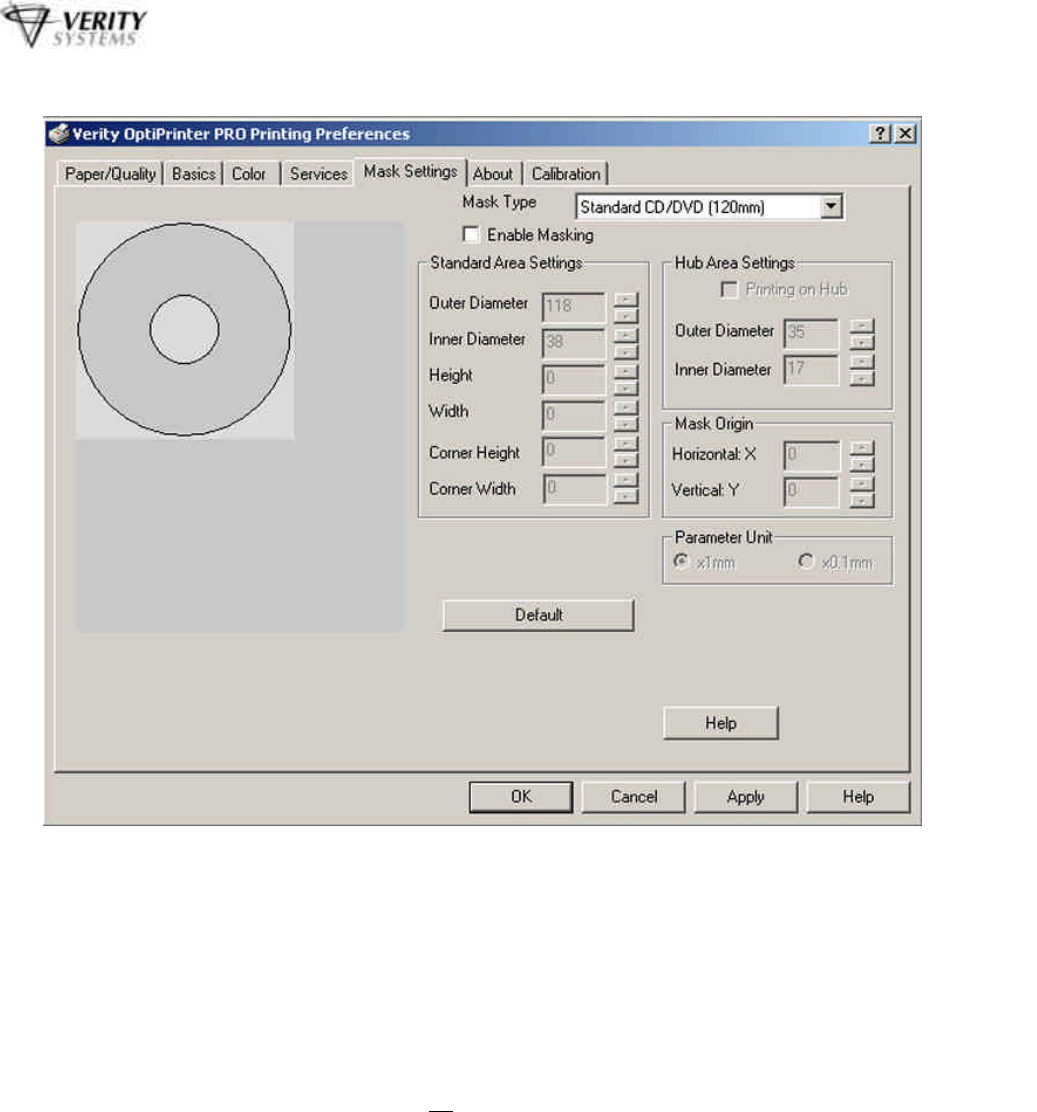The height and width of the screenshot is (1112, 1037).
Task: Click the Hub Inner Diameter field showing 17
Action: click(x=811, y=370)
